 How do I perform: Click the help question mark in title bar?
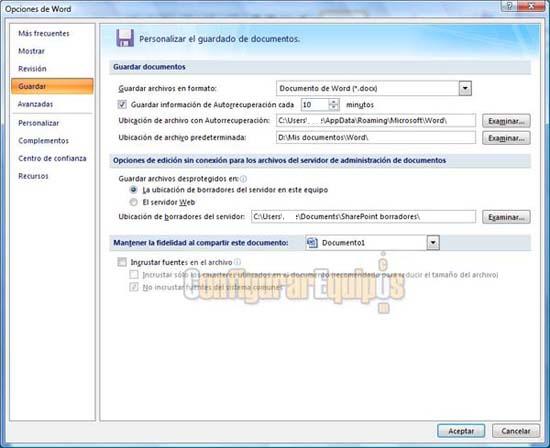(510, 6)
